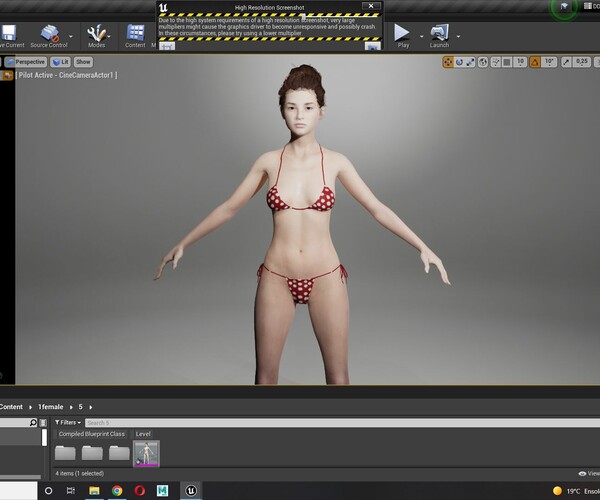Open View Options eye menu
600x500 pixels.
tap(589, 473)
